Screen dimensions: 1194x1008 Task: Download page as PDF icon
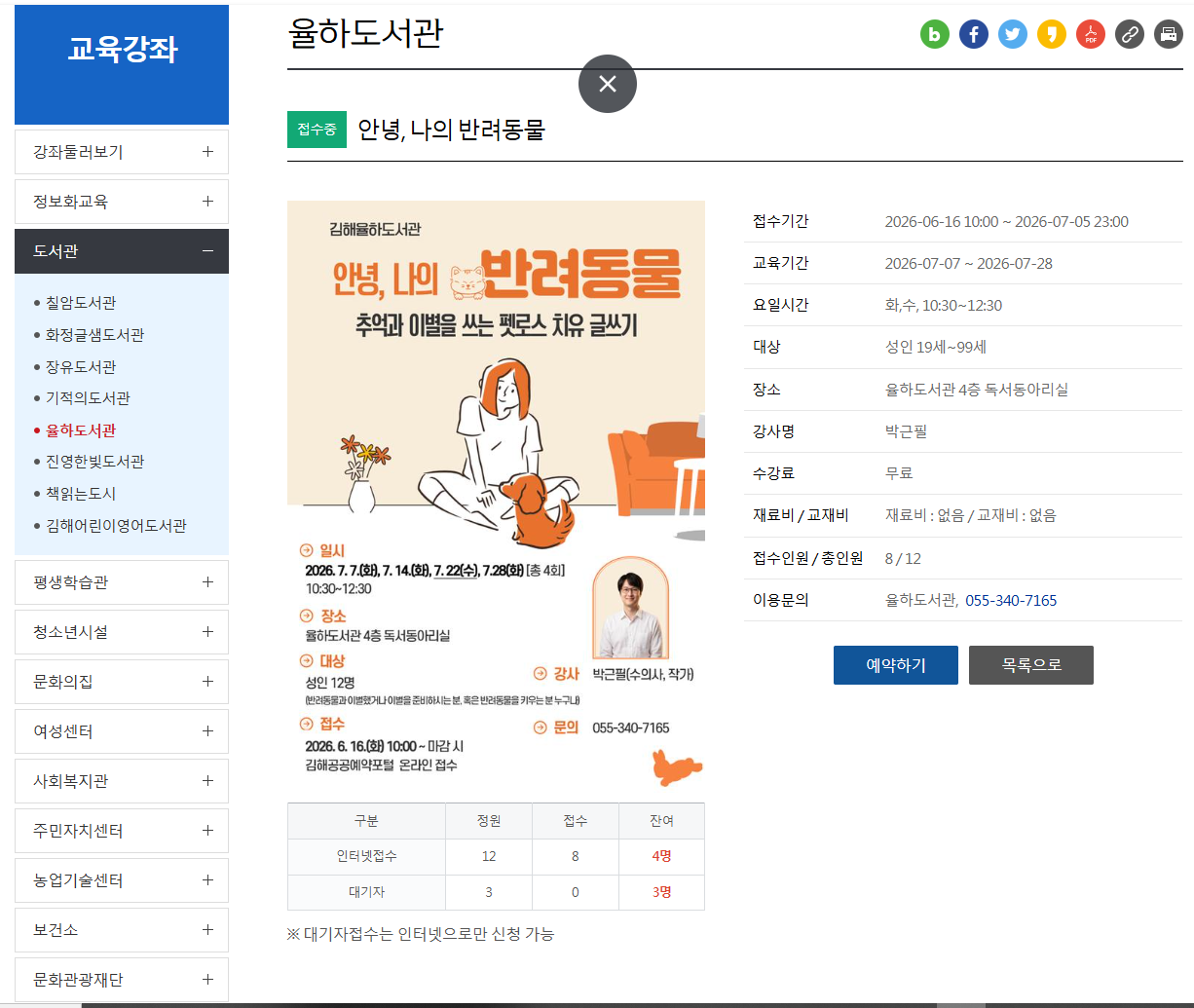(x=1091, y=35)
